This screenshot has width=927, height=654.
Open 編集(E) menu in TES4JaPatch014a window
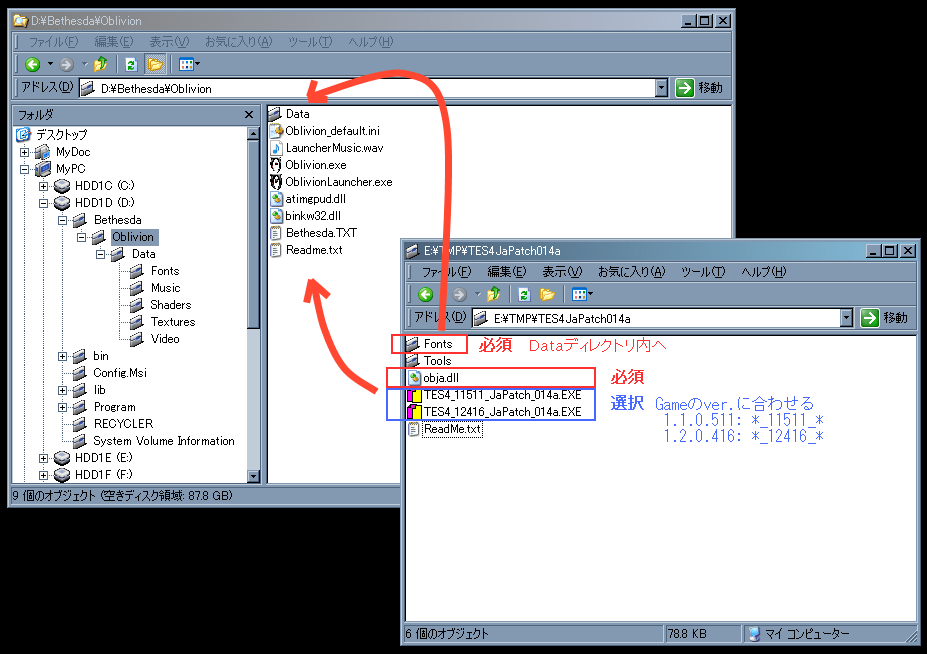507,272
